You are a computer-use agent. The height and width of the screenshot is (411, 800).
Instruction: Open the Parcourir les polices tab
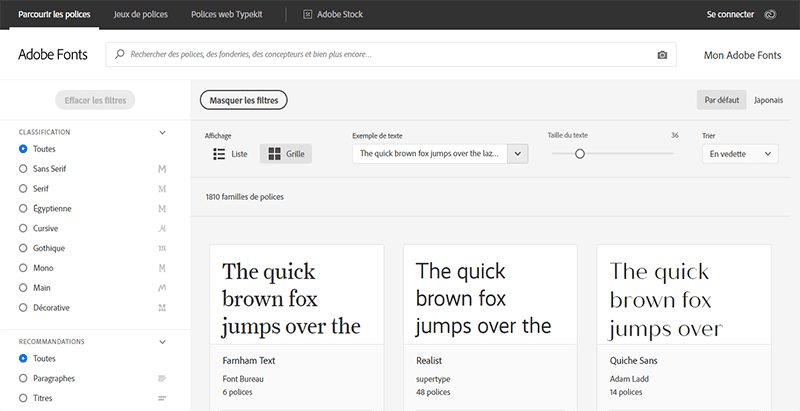54,14
